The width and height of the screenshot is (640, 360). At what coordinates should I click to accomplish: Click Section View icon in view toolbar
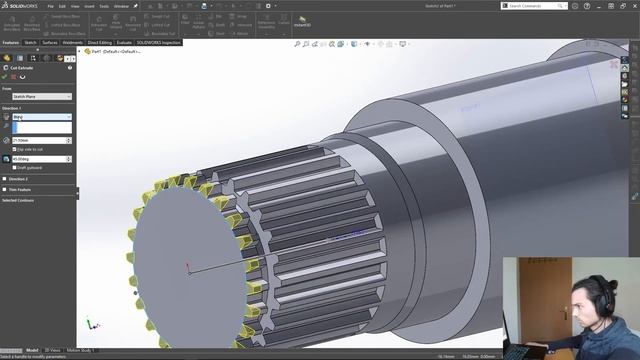(x=323, y=44)
